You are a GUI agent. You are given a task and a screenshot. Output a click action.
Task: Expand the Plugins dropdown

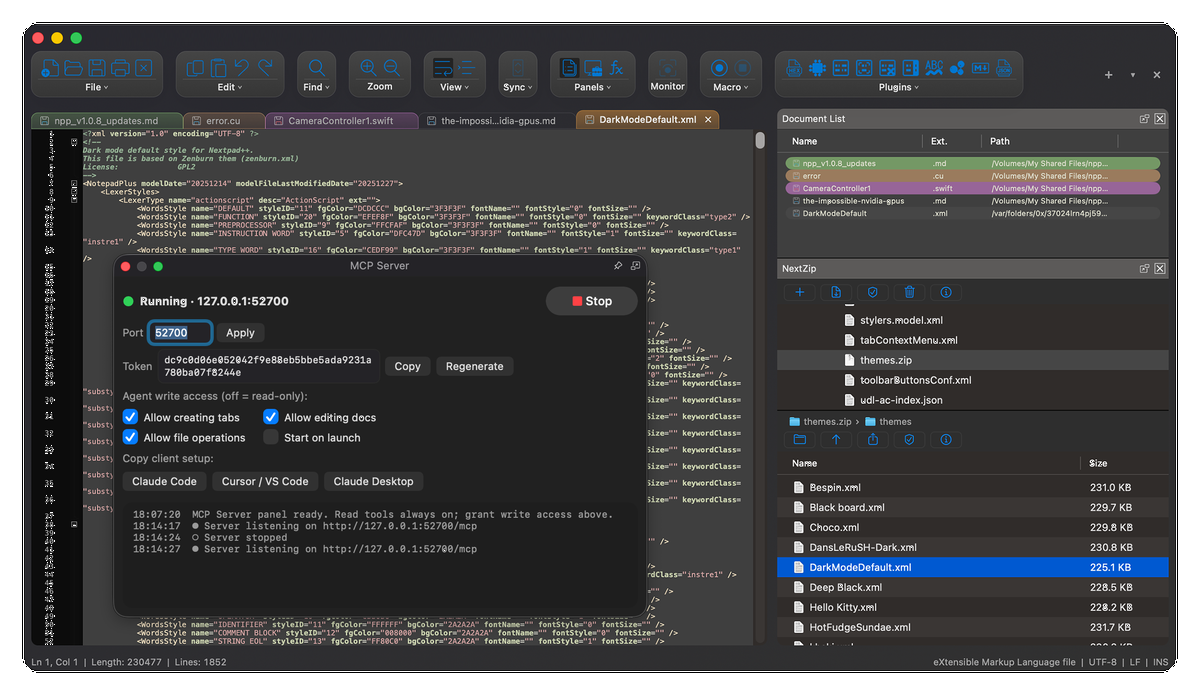pos(895,87)
